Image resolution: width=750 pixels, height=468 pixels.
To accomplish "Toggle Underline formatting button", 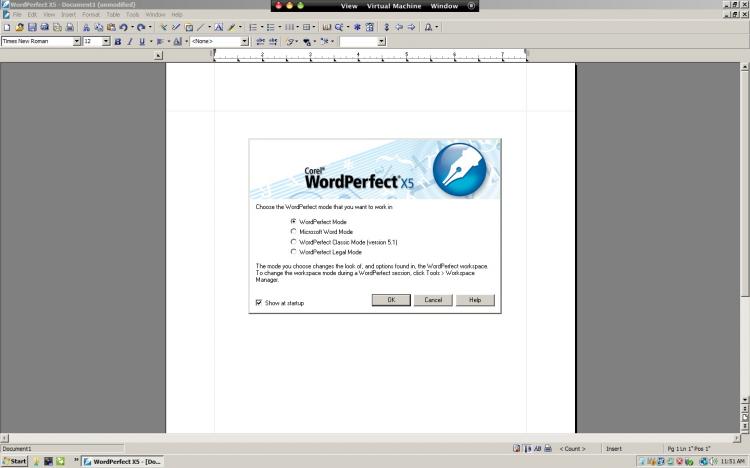I will tap(140, 42).
